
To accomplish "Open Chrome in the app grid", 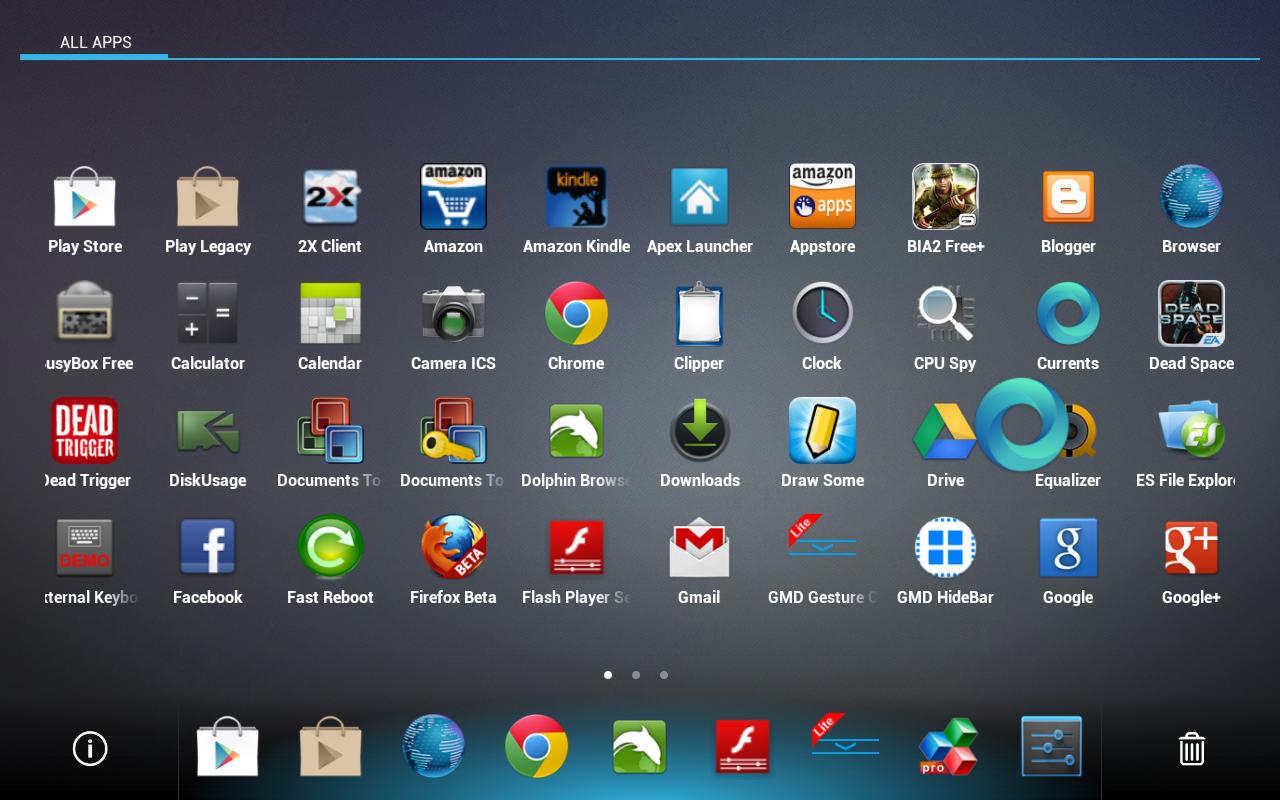I will click(576, 314).
